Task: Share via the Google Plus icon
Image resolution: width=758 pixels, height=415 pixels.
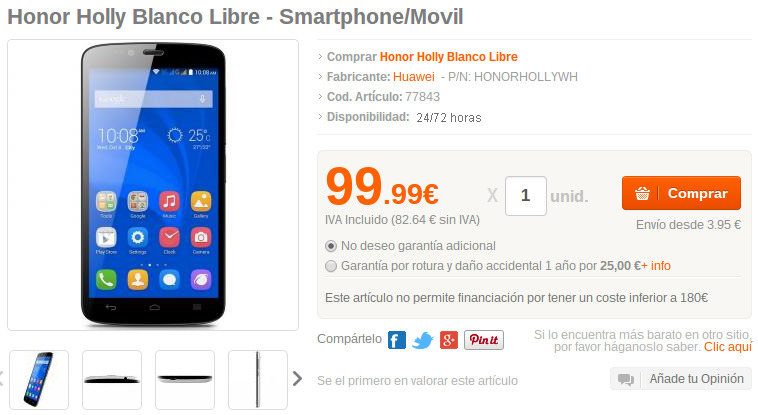Action: tap(449, 340)
